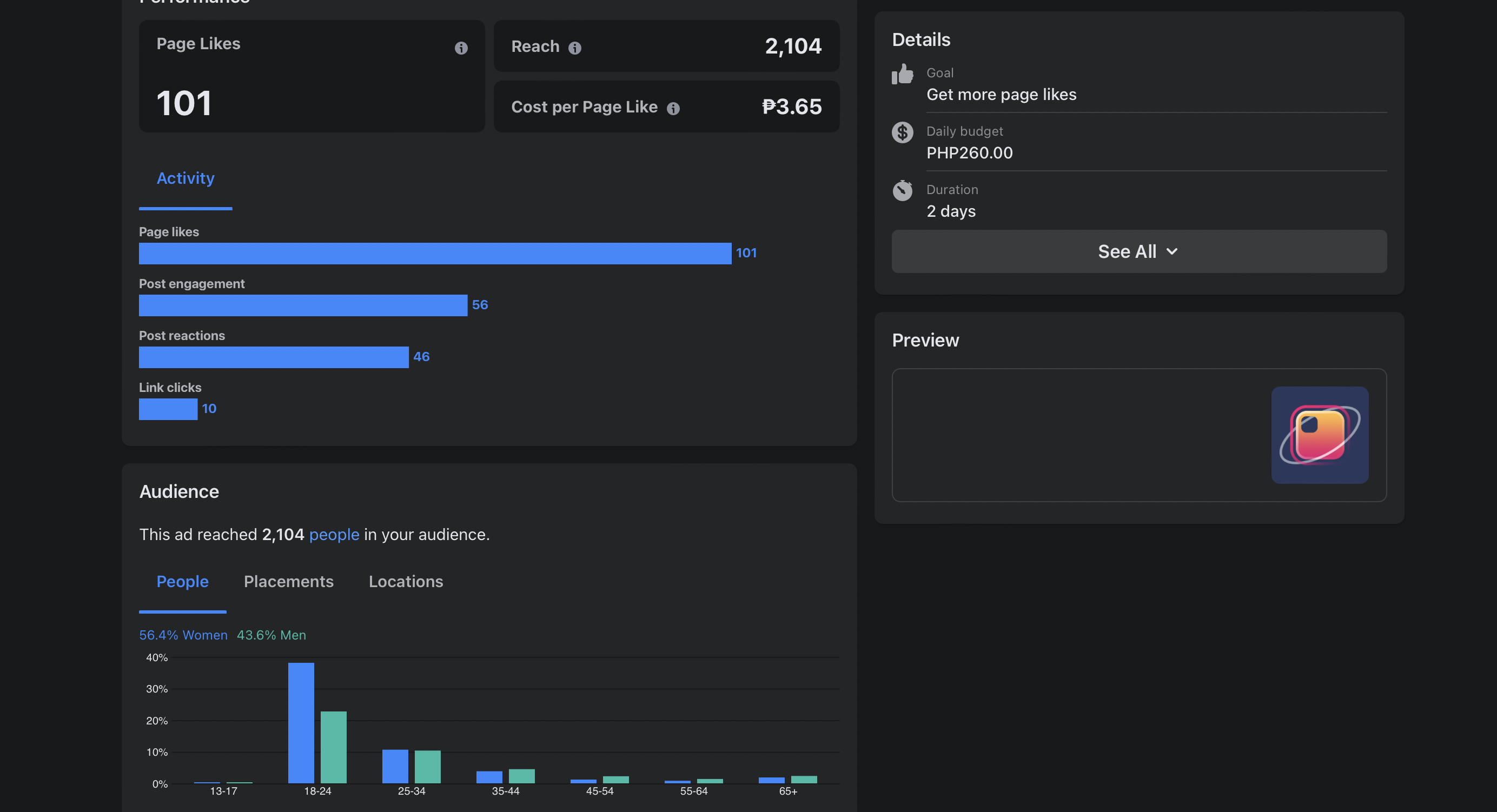Click the Link clicks bar showing 10
The image size is (1497, 812).
click(x=168, y=409)
